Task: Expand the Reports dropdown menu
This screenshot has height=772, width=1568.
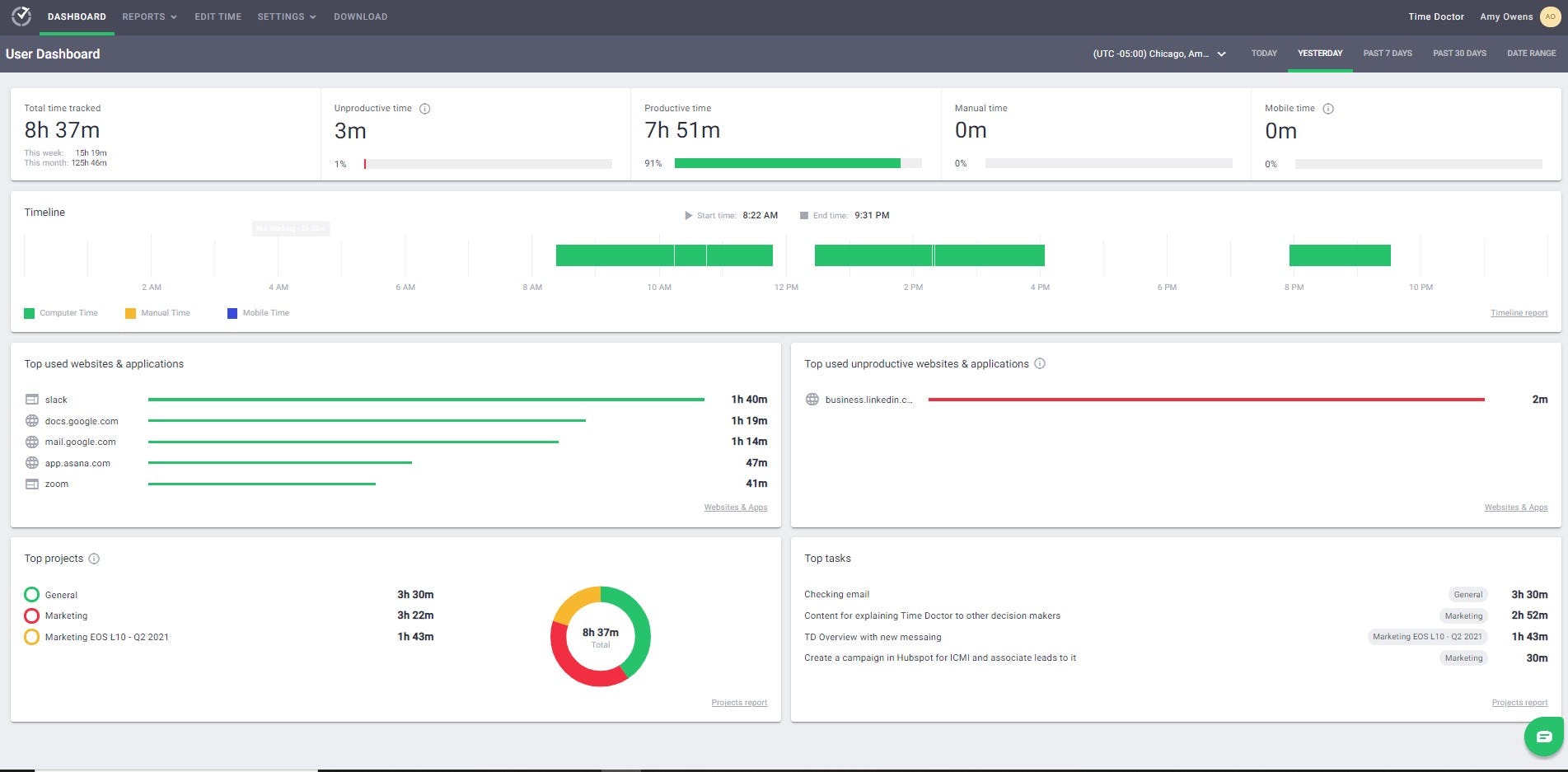Action: click(149, 16)
